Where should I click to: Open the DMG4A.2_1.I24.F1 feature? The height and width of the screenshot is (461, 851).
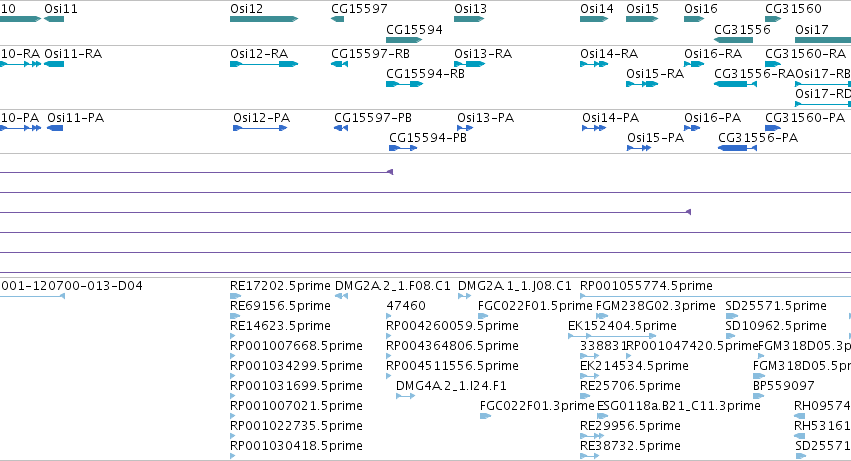pos(405,396)
